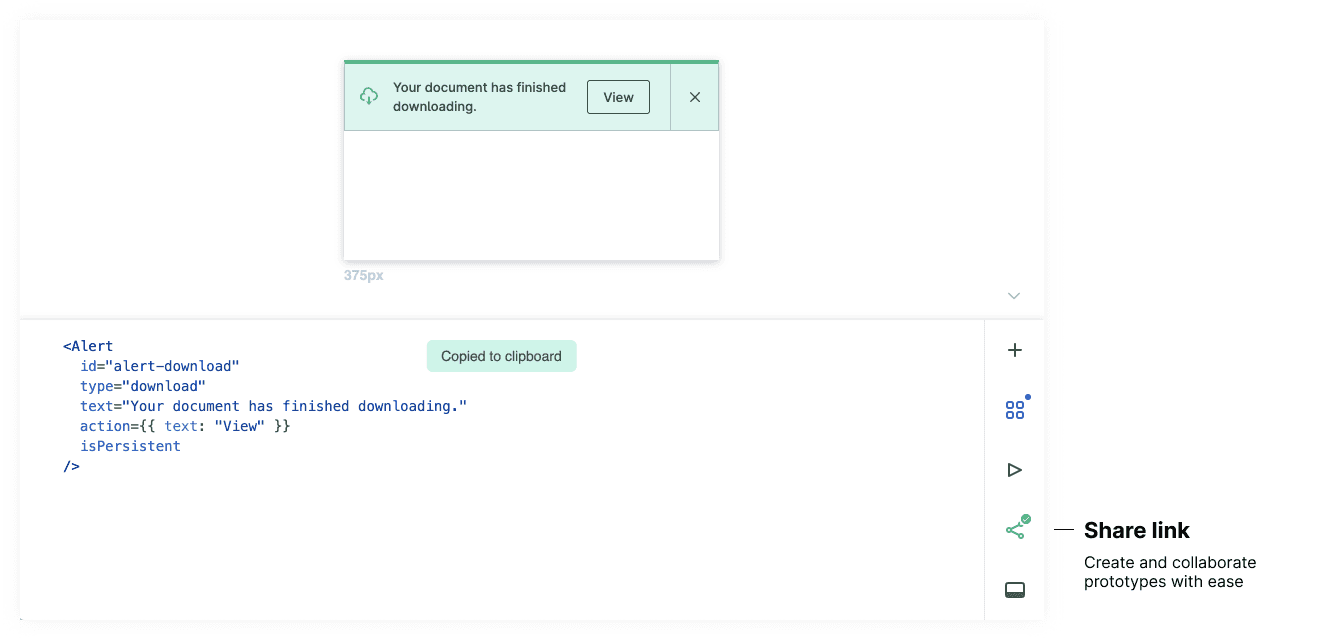Open the components grid icon
The image size is (1320, 640).
coord(1015,410)
